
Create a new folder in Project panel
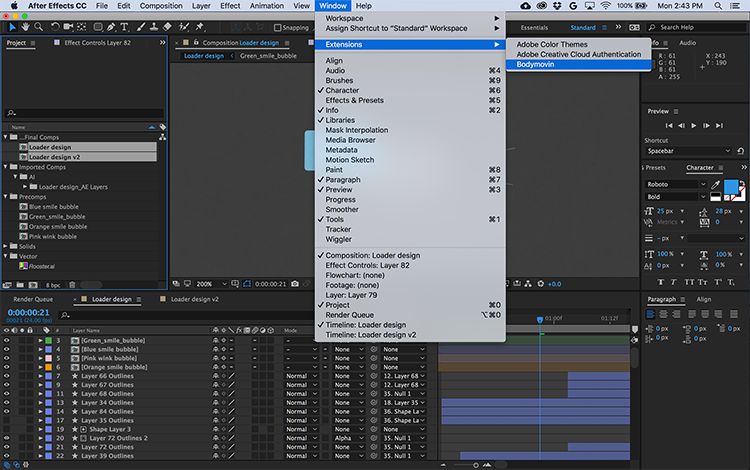pyautogui.click(x=20, y=285)
